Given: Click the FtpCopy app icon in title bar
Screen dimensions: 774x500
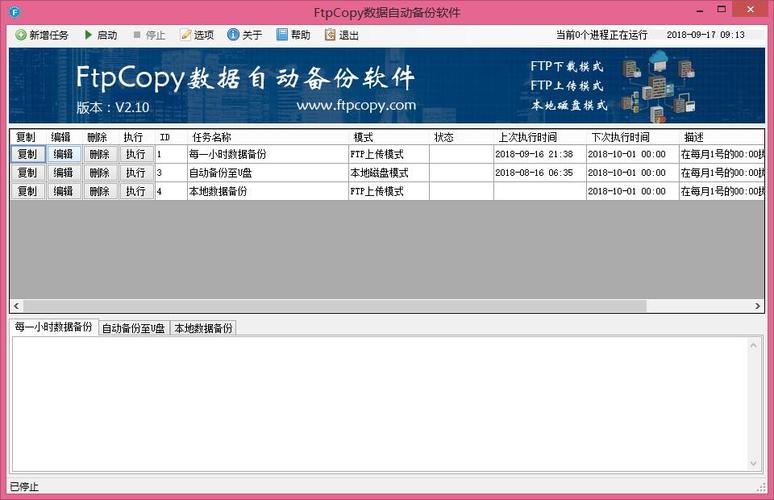Looking at the screenshot, I should click(x=14, y=11).
